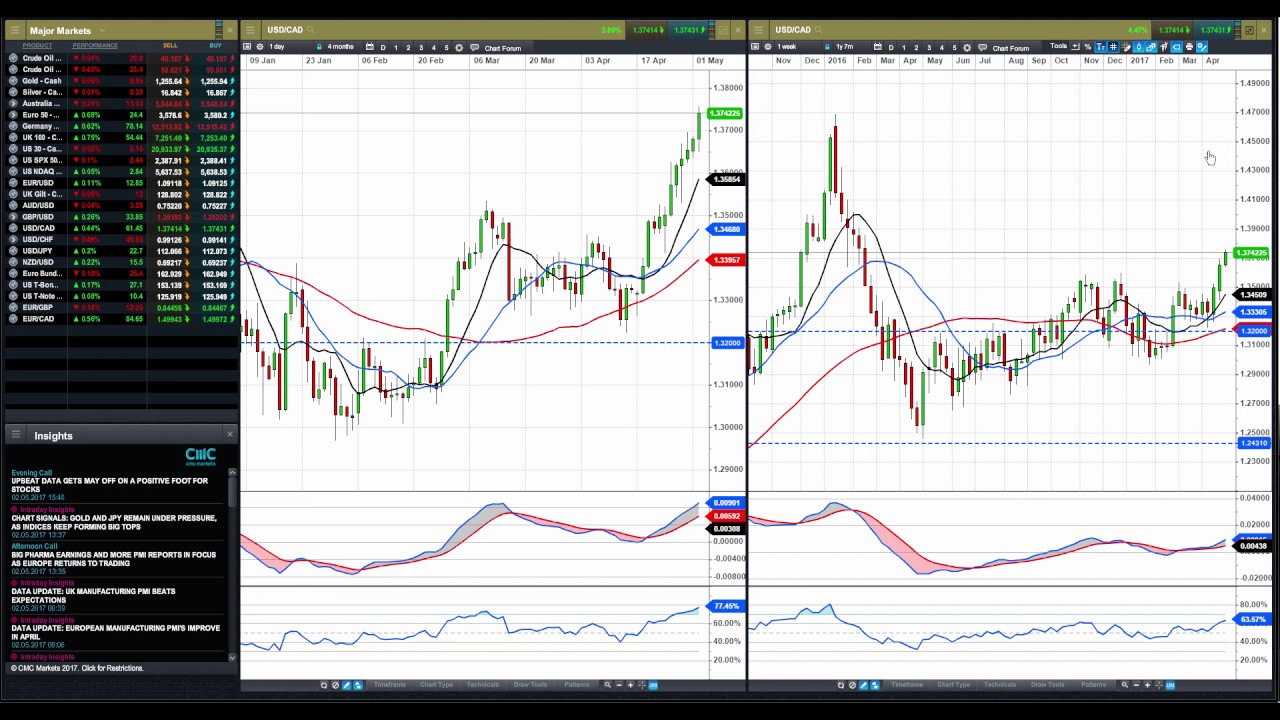Sort the watchlist by the PRODUCT column
Screen dimensions: 1280x720
click(38, 46)
